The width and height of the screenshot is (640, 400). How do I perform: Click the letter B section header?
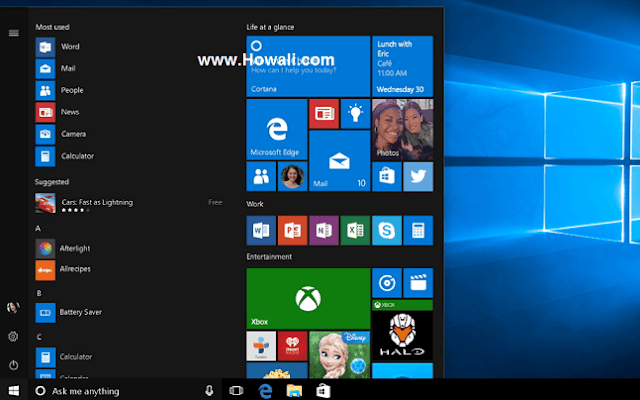tap(39, 293)
